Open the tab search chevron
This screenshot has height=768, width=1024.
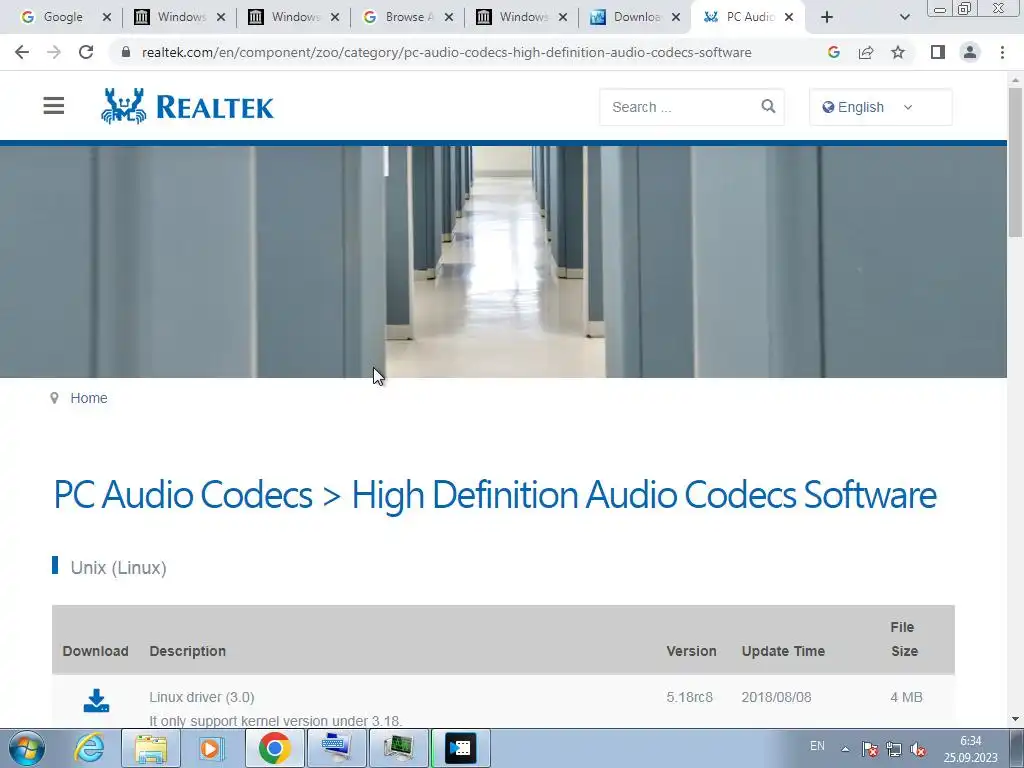[x=904, y=17]
